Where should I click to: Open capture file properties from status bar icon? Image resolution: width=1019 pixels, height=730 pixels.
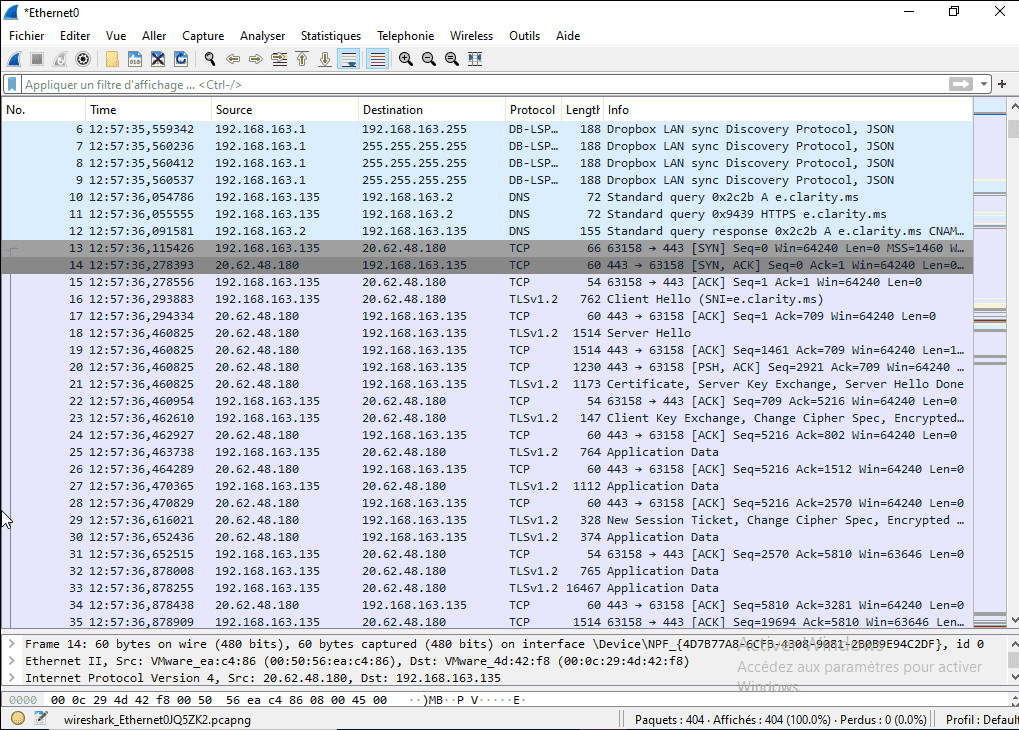42,719
